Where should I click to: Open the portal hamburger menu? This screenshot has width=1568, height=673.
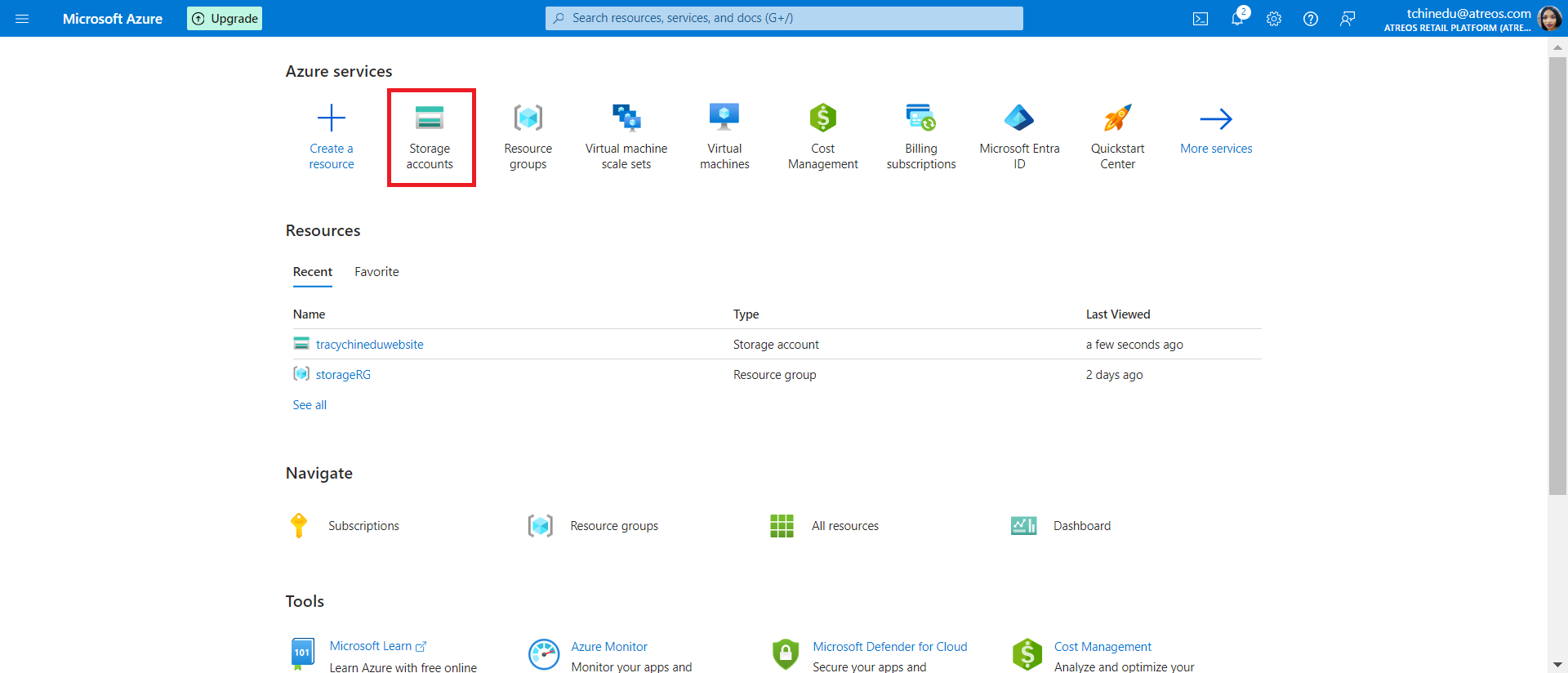click(x=22, y=18)
